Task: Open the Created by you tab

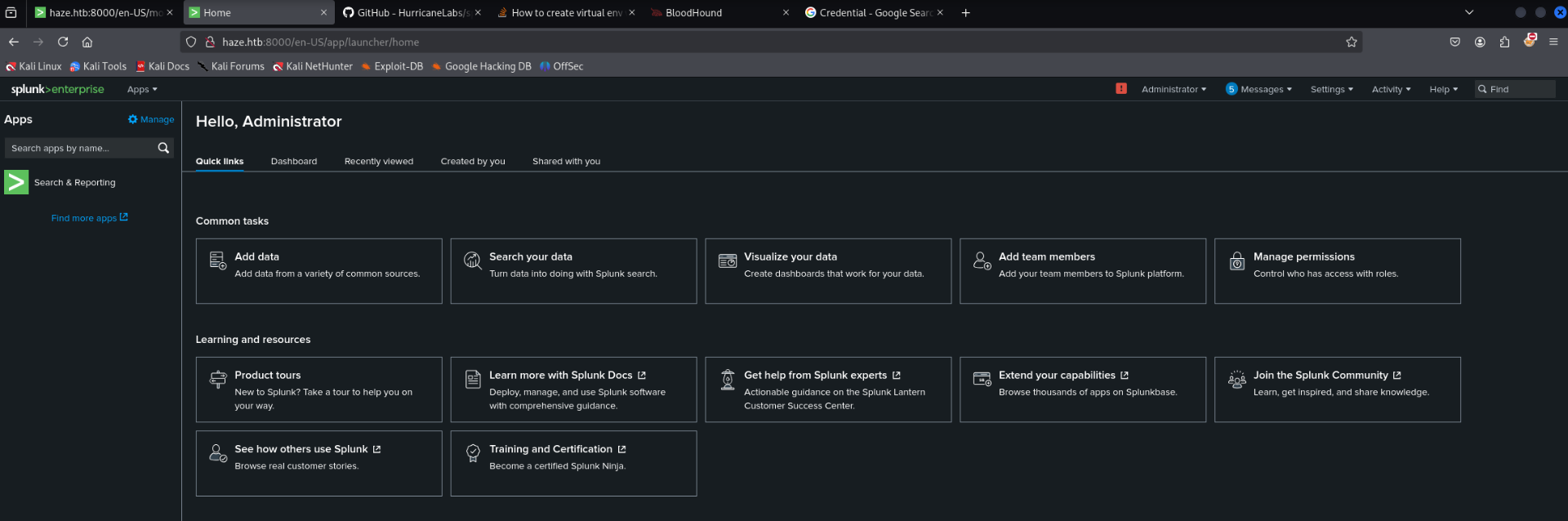Action: click(x=473, y=161)
